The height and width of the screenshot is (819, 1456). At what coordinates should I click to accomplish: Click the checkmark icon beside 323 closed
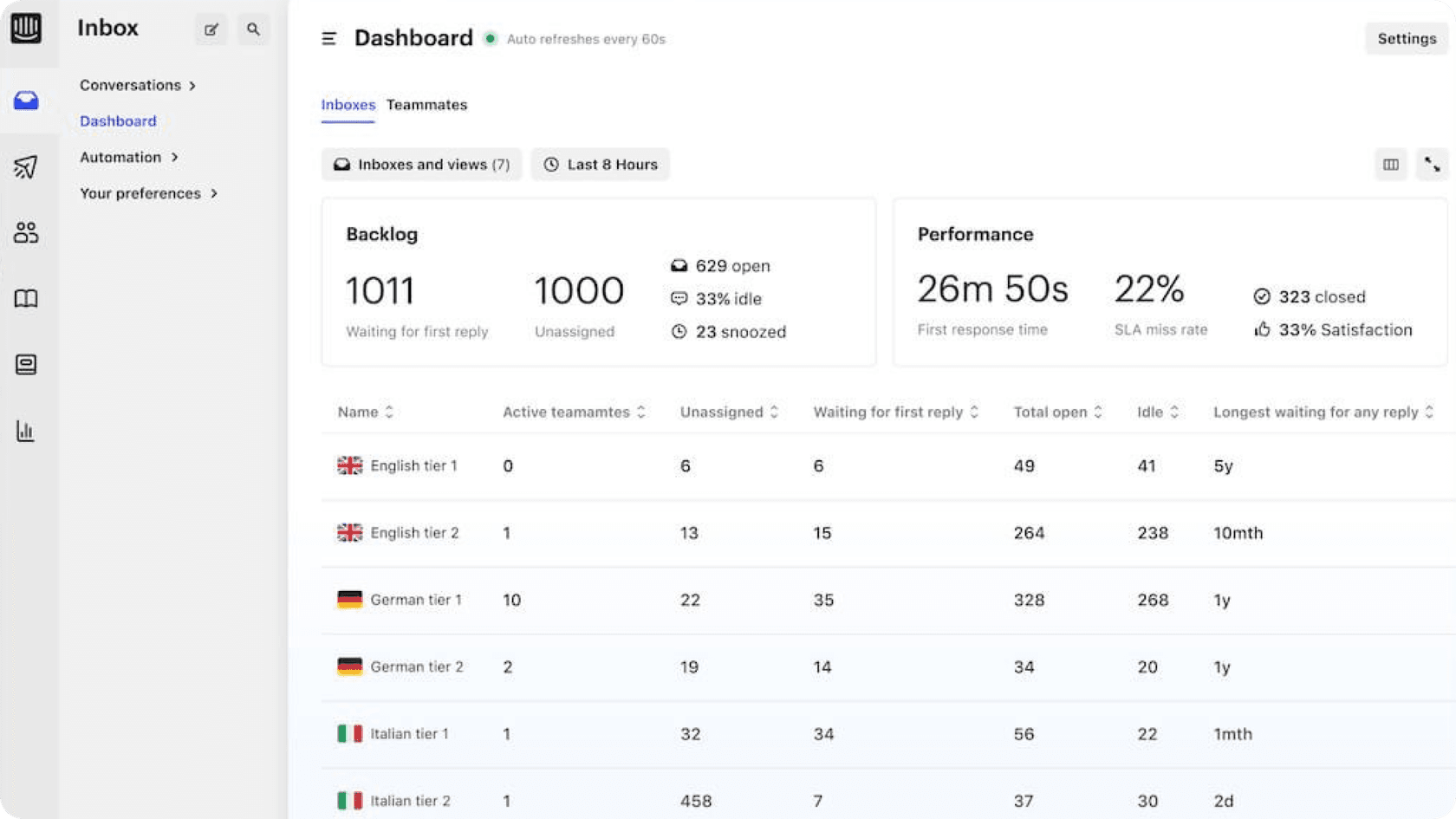click(1262, 296)
